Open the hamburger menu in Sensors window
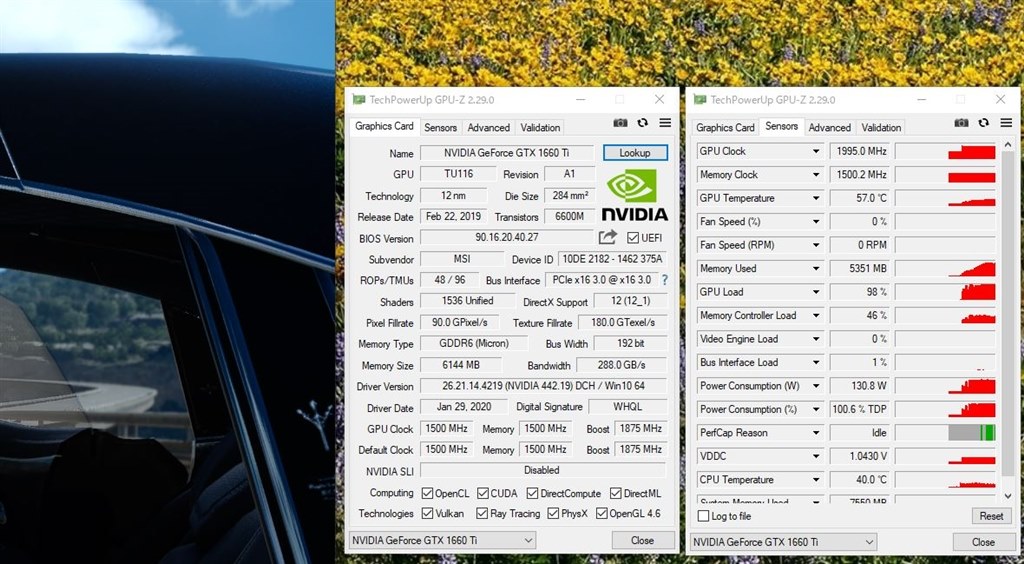1024x564 pixels. pos(1006,123)
